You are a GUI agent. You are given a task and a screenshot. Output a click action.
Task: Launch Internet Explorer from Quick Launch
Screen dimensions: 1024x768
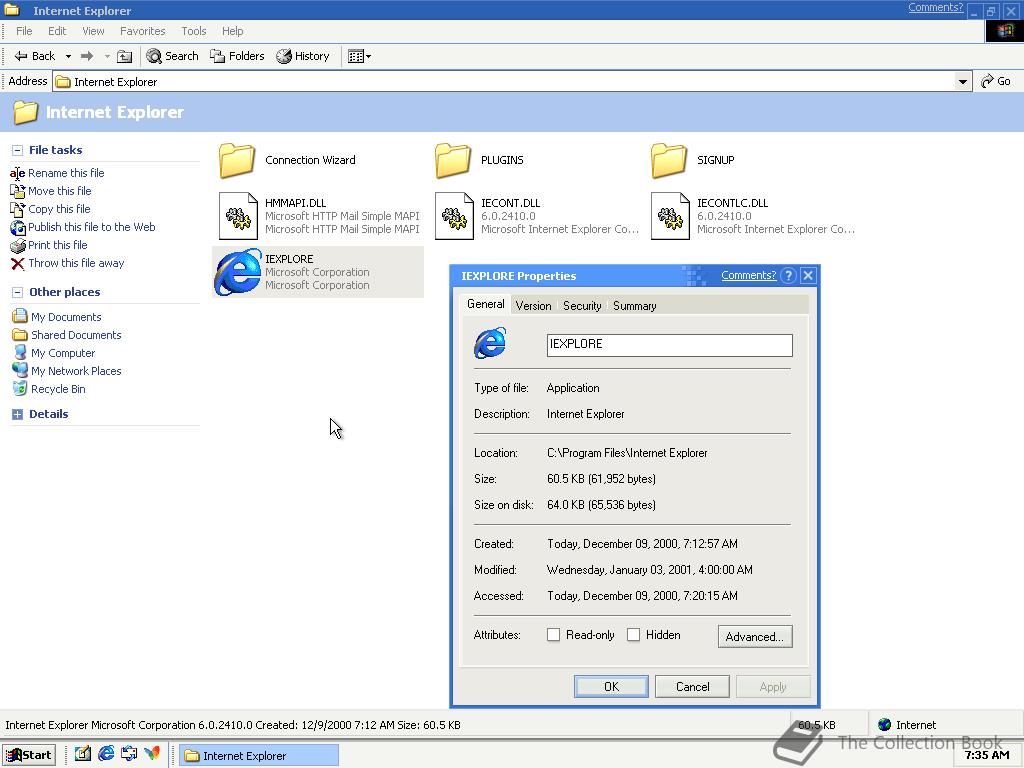(106, 754)
